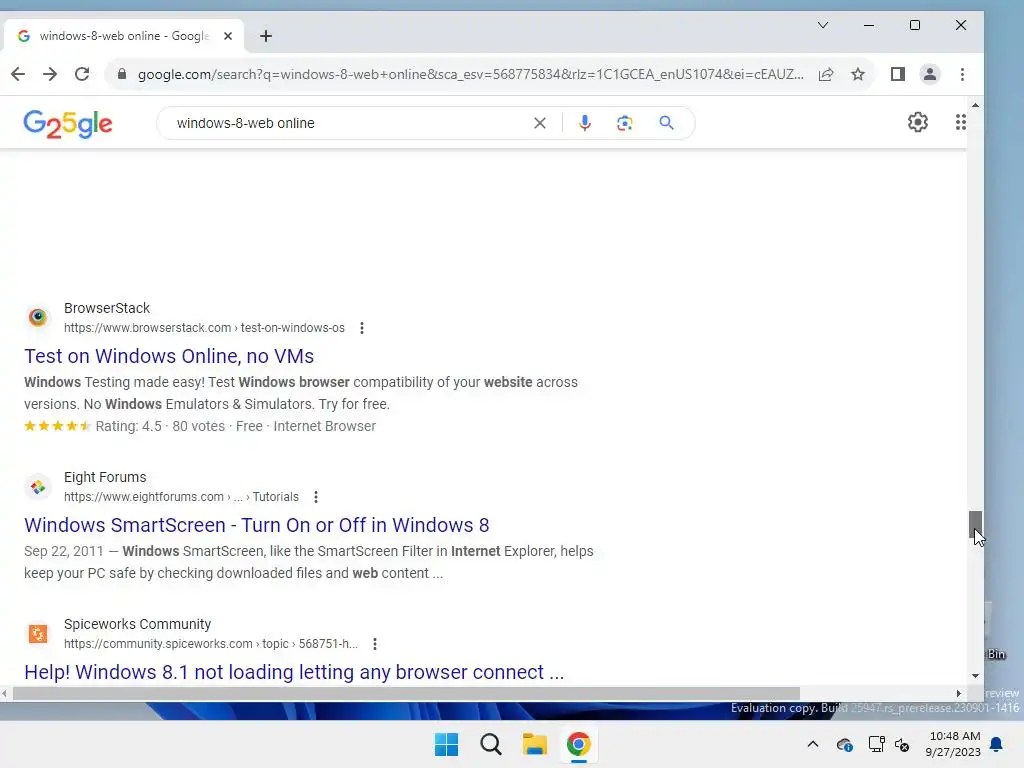Select the 'windows-8-web online - Google' tab
Image resolution: width=1024 pixels, height=768 pixels.
(124, 36)
